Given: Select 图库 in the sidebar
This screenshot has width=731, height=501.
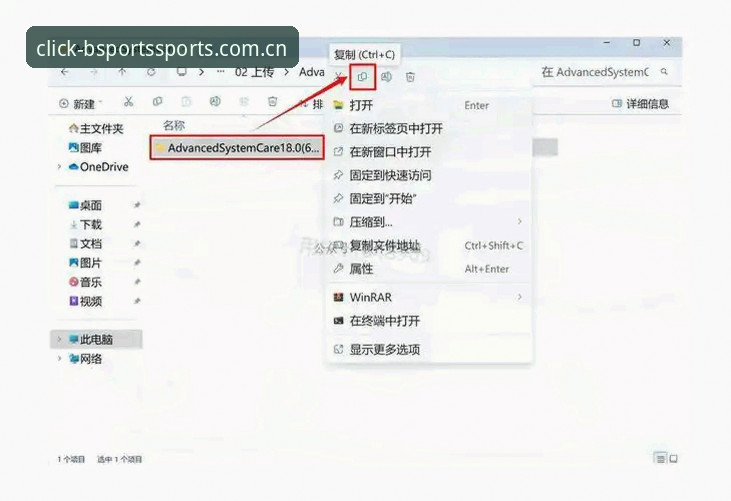Looking at the screenshot, I should click(85, 148).
